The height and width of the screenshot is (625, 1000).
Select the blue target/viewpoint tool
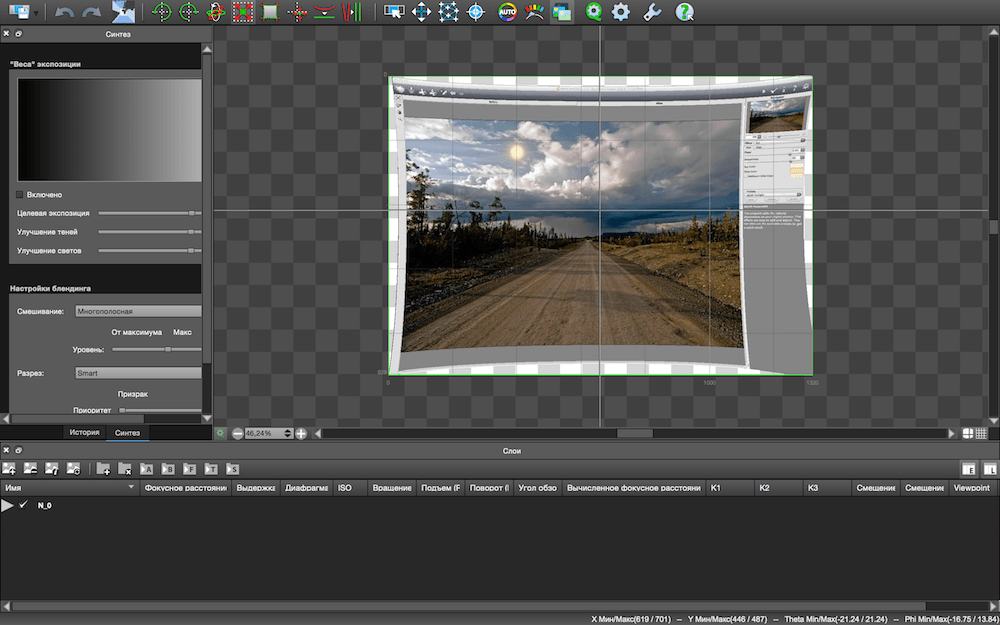click(x=476, y=11)
